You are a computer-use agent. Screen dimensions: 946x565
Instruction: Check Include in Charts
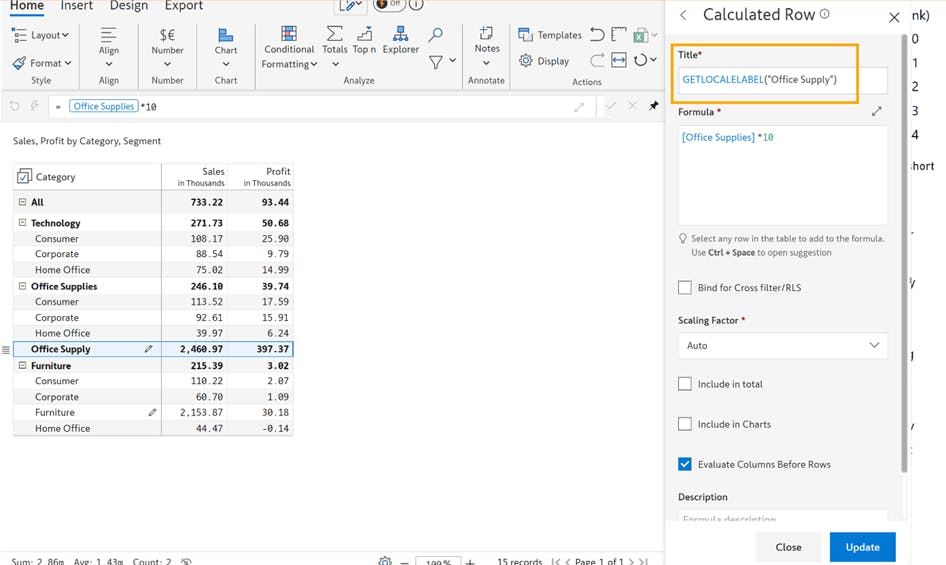685,424
